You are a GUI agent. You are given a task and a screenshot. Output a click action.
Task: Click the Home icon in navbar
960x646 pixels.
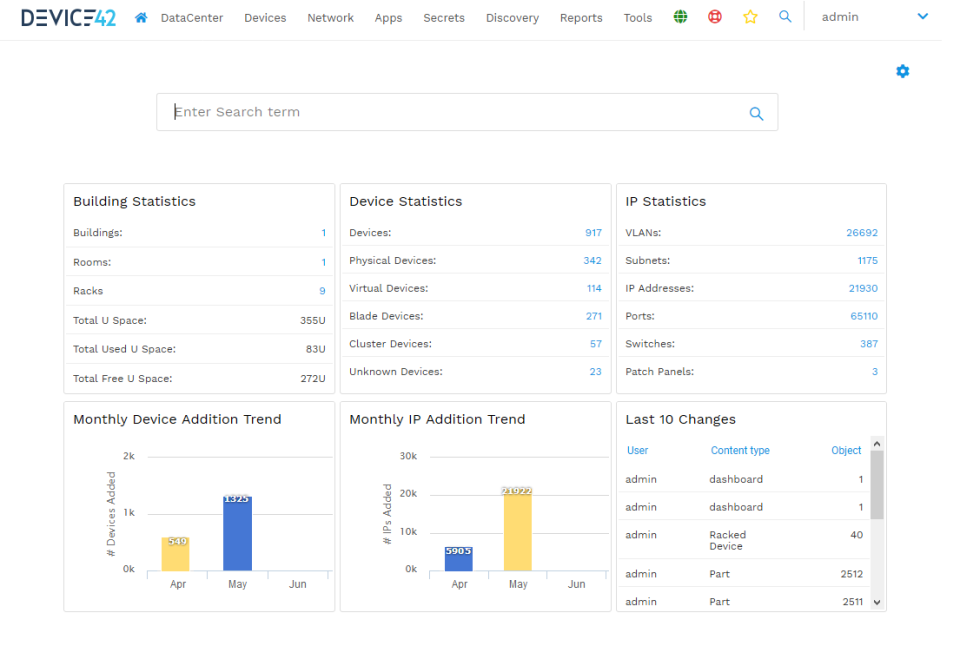tap(141, 17)
